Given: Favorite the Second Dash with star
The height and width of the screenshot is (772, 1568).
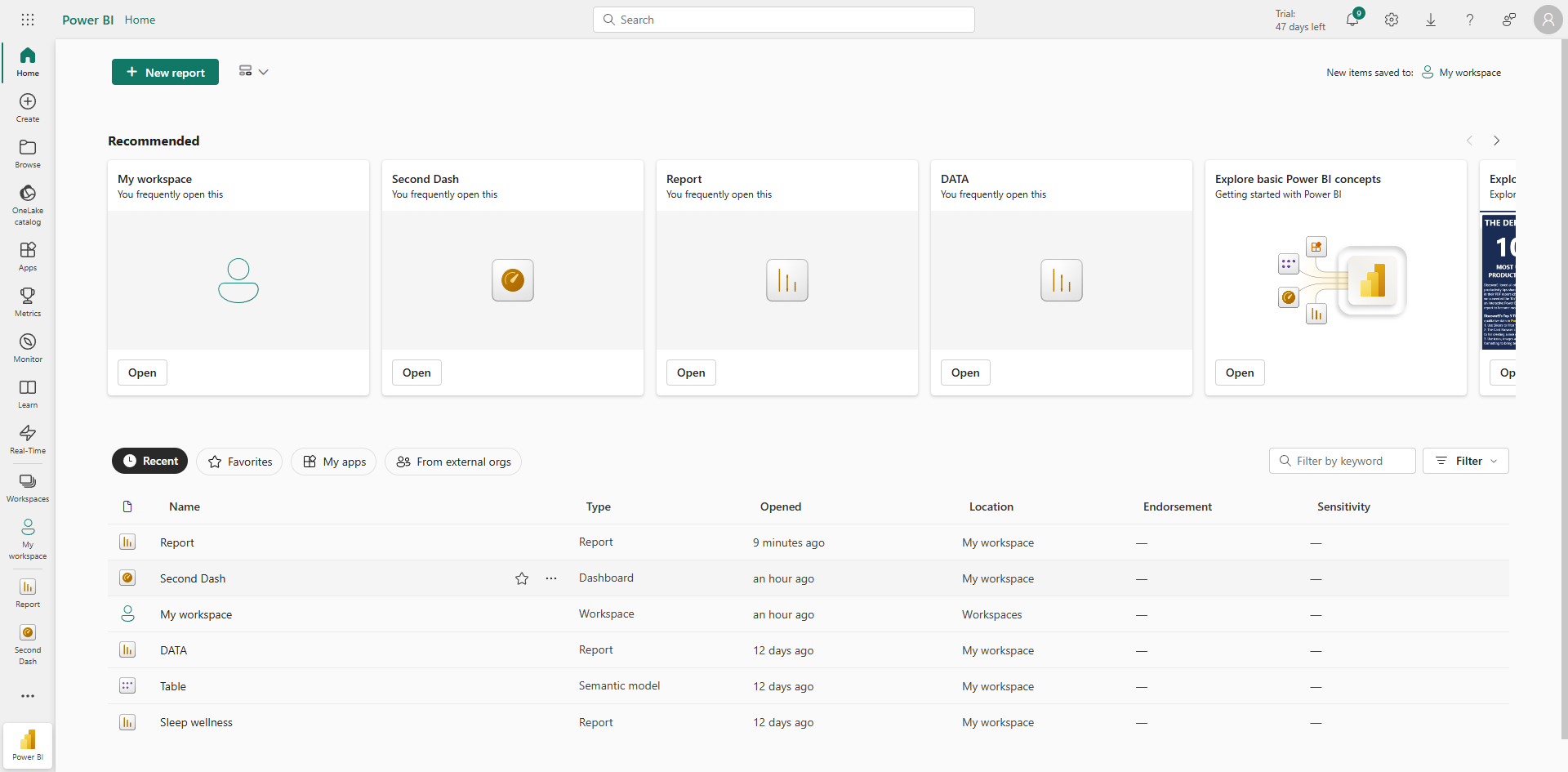Looking at the screenshot, I should [522, 578].
